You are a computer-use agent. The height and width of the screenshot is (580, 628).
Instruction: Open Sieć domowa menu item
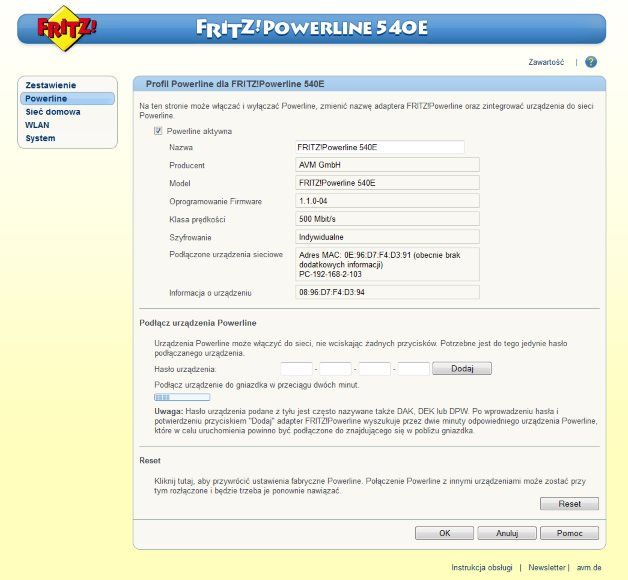[53, 112]
